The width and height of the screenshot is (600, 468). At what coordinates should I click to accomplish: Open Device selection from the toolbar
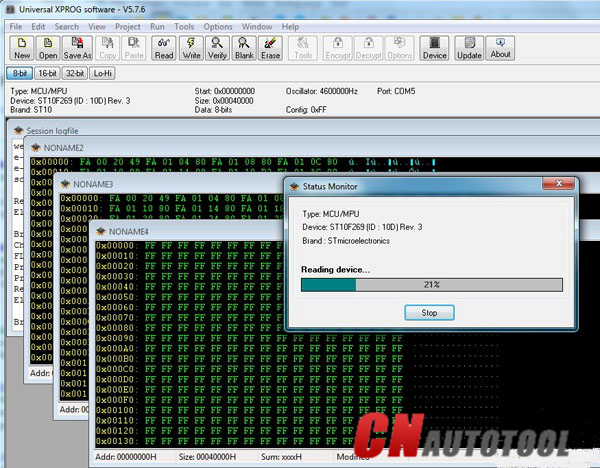[434, 48]
